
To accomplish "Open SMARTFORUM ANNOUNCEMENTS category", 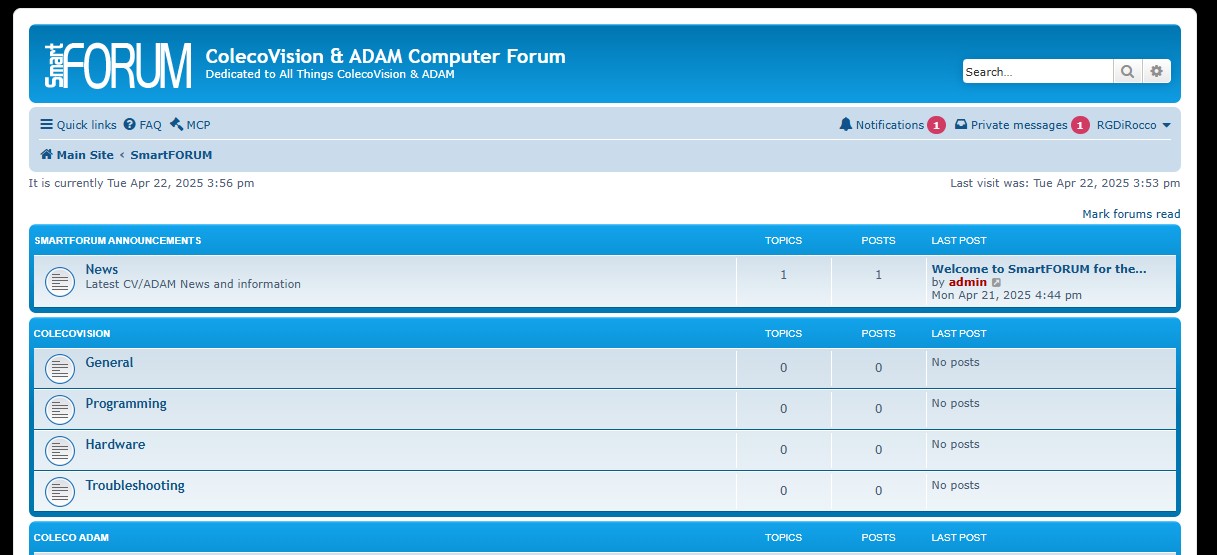I will tap(118, 240).
